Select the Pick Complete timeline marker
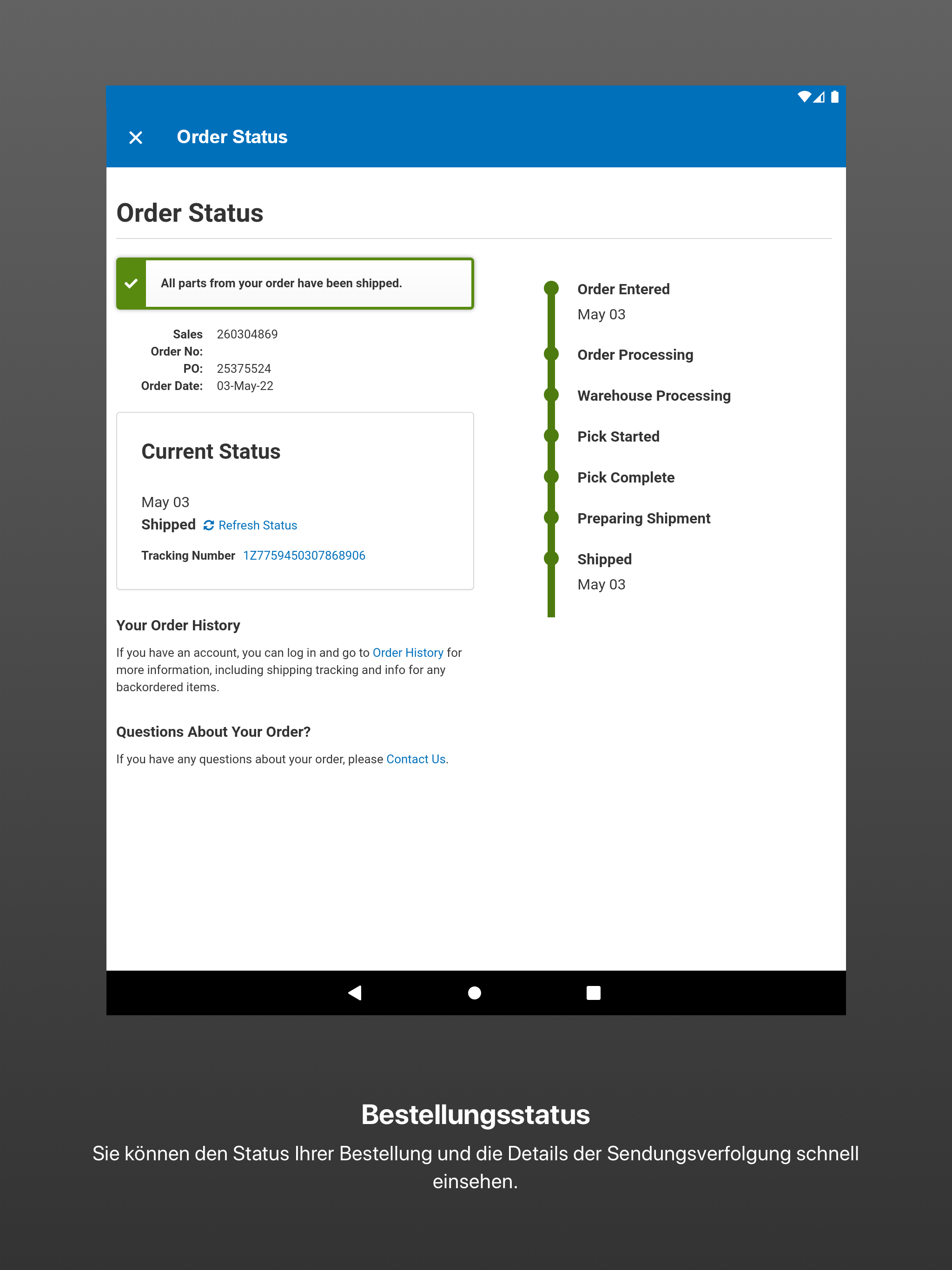 [551, 476]
